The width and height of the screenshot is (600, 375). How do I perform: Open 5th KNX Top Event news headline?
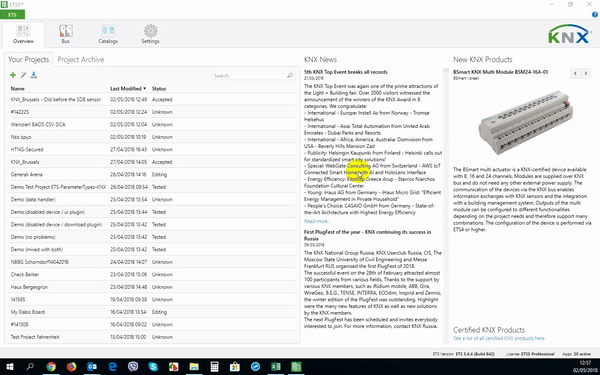click(x=346, y=72)
